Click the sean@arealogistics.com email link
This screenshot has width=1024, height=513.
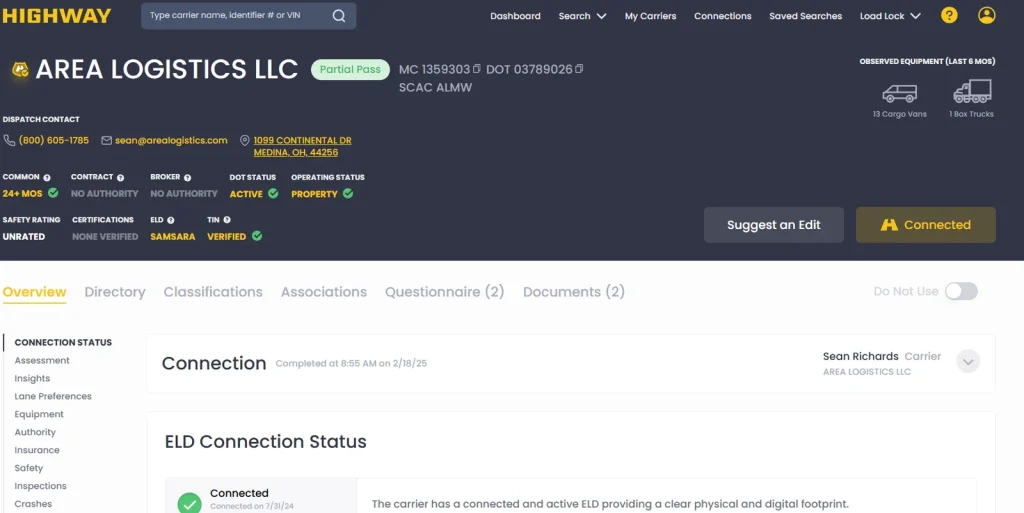171,141
